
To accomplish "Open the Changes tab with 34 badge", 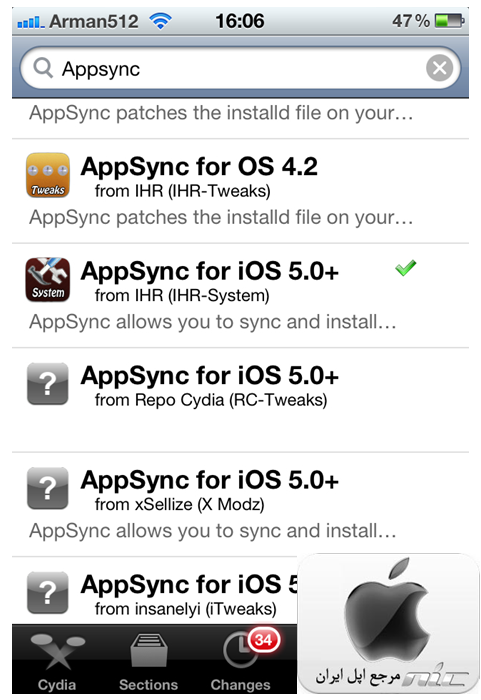I will coord(241,662).
